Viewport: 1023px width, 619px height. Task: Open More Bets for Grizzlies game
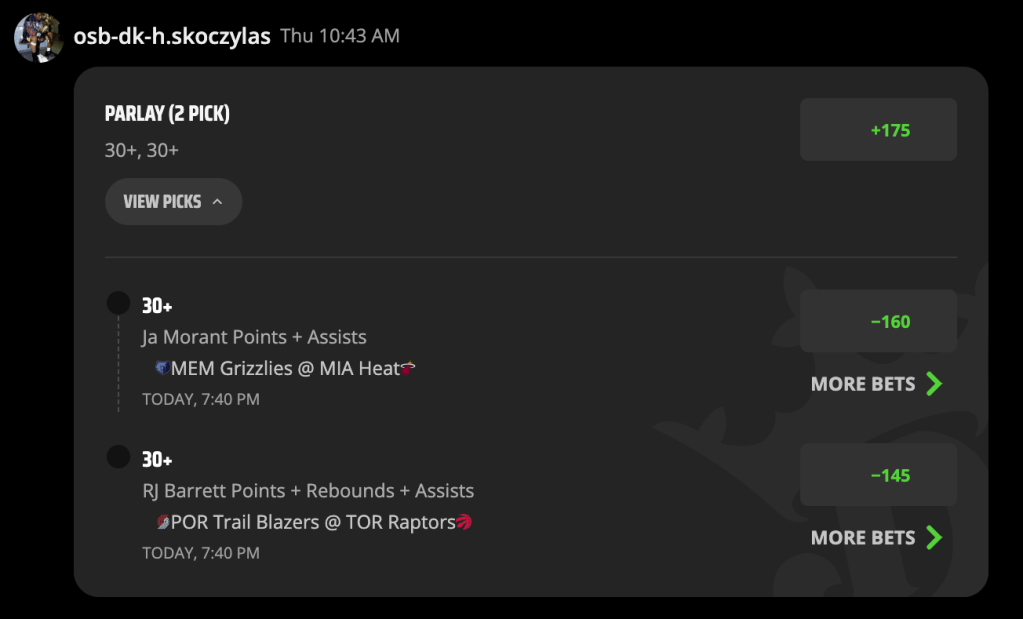876,384
